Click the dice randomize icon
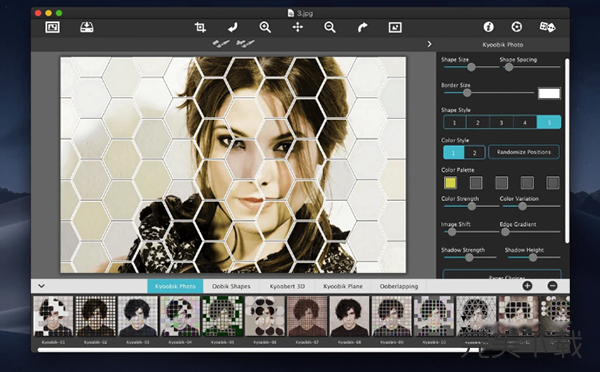The height and width of the screenshot is (372, 600). click(x=547, y=27)
